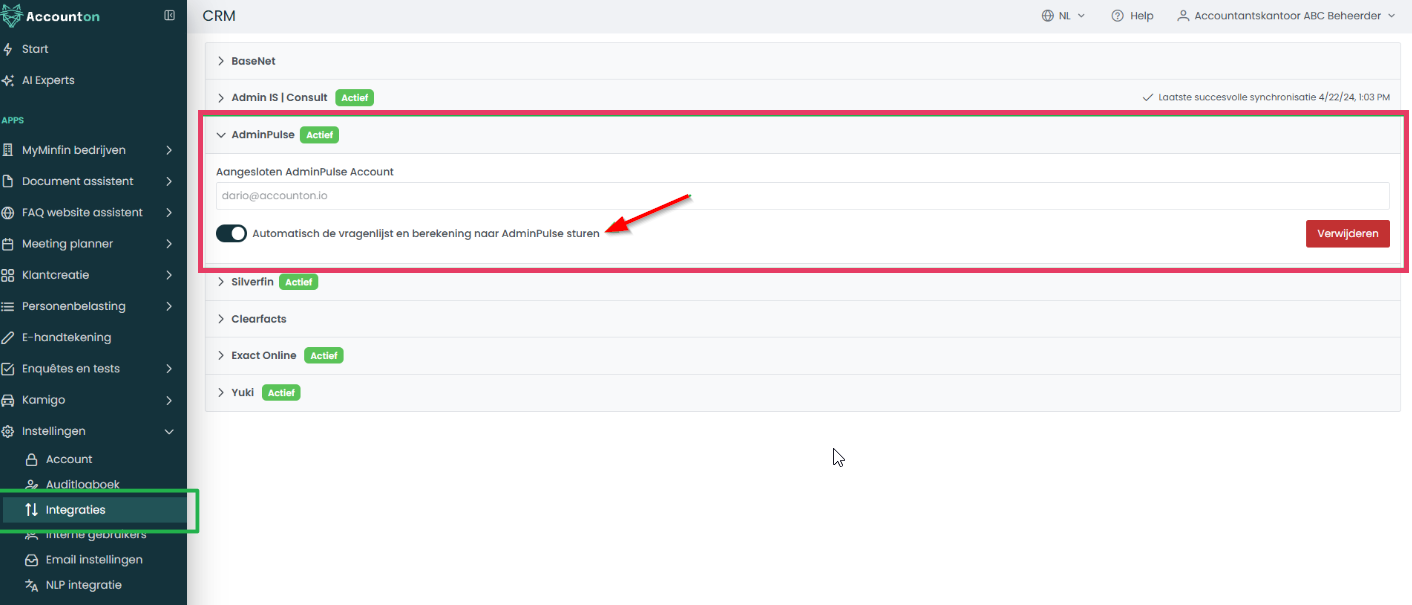Click the Accounton logo icon

[x=12, y=16]
